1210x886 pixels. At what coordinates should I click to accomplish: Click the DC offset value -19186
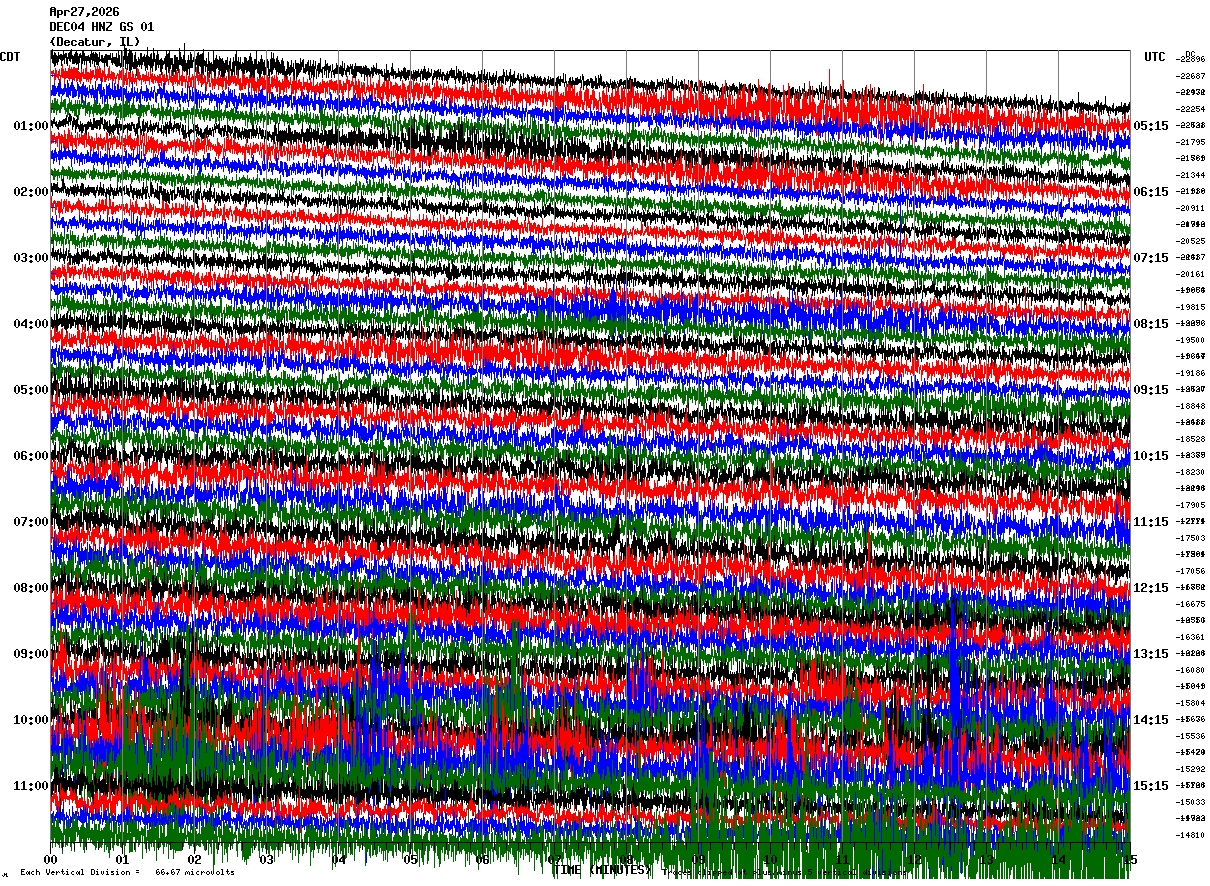pyautogui.click(x=1192, y=373)
